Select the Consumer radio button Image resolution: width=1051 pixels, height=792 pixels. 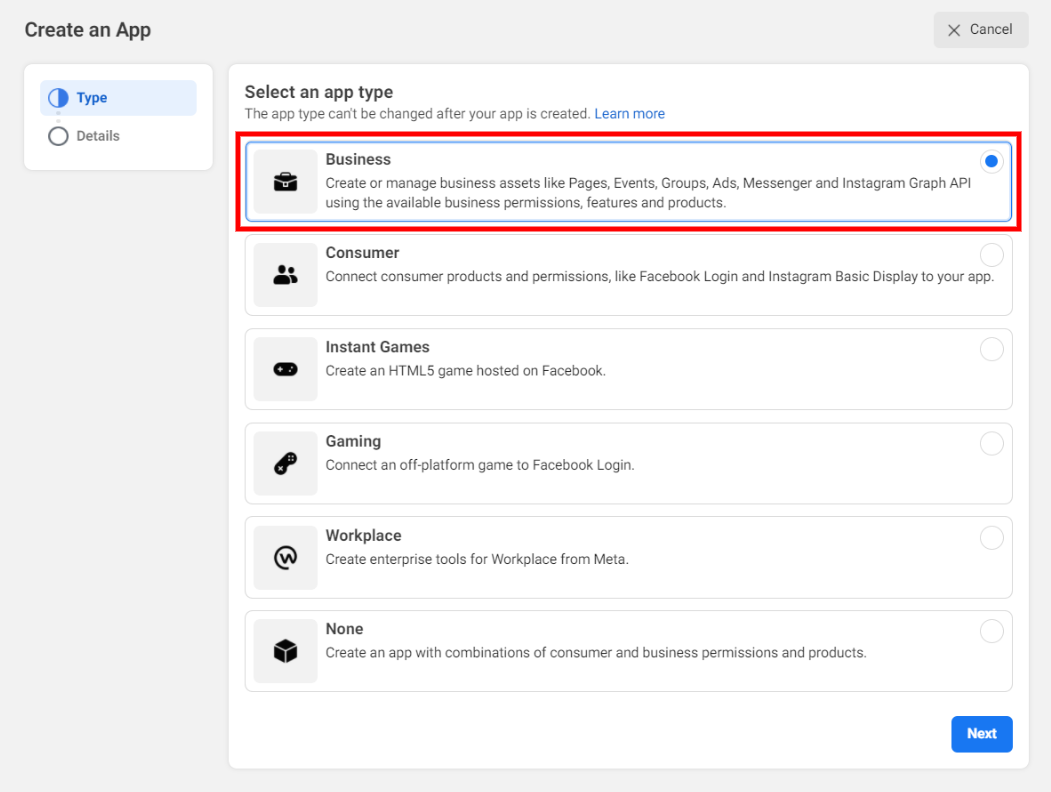(x=991, y=255)
